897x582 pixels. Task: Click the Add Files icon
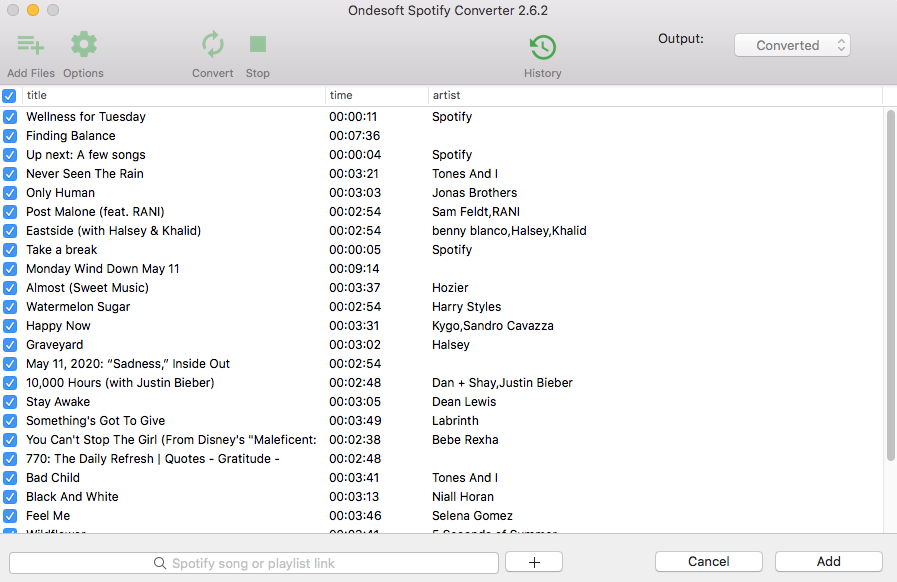tap(31, 45)
